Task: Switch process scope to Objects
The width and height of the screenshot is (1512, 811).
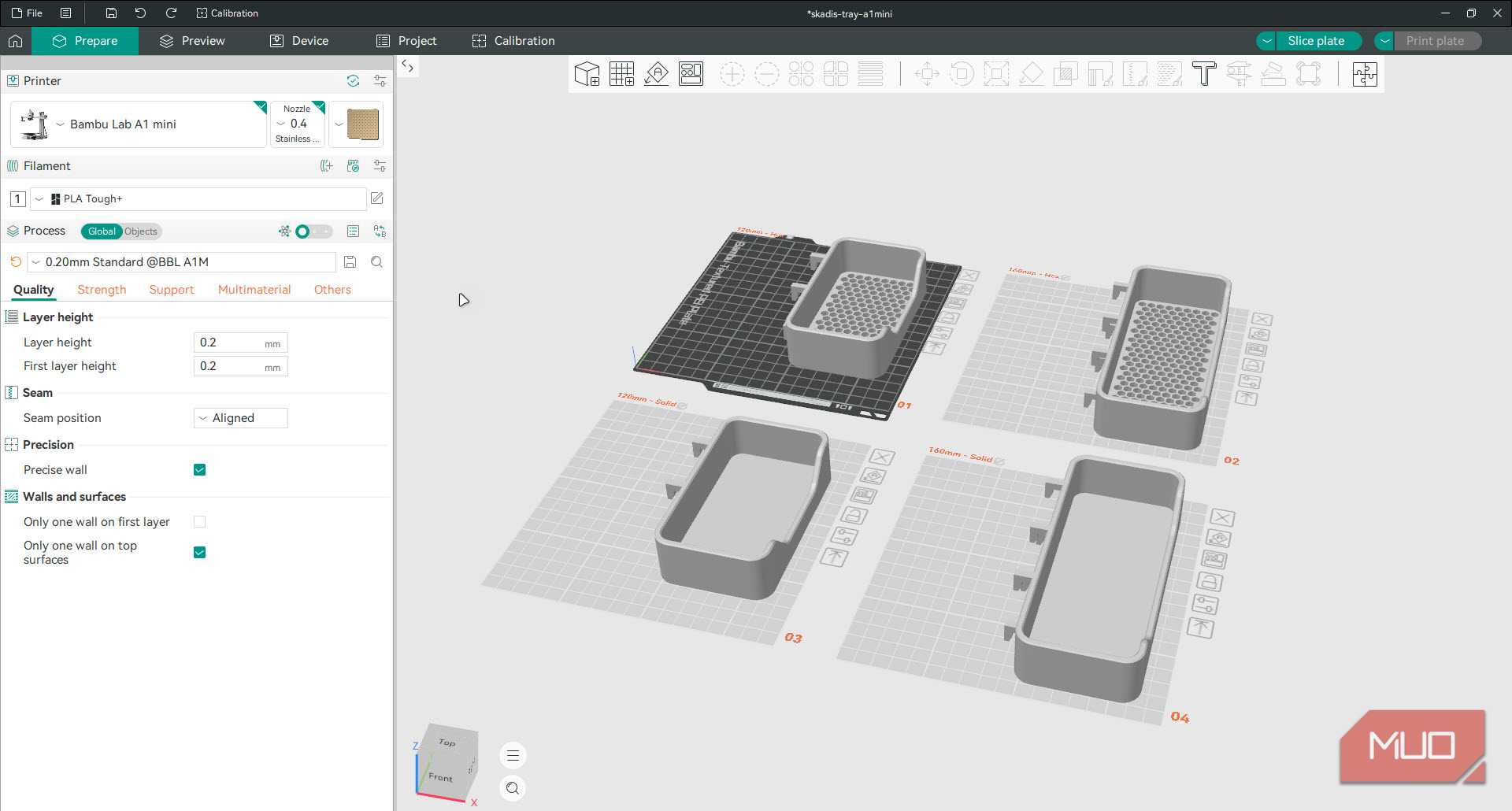Action: tap(142, 231)
